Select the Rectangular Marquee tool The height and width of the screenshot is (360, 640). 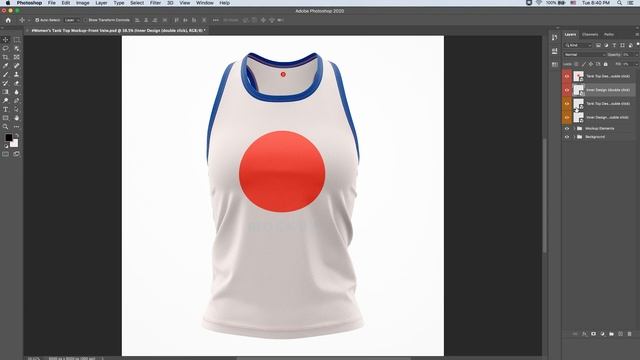[16, 40]
